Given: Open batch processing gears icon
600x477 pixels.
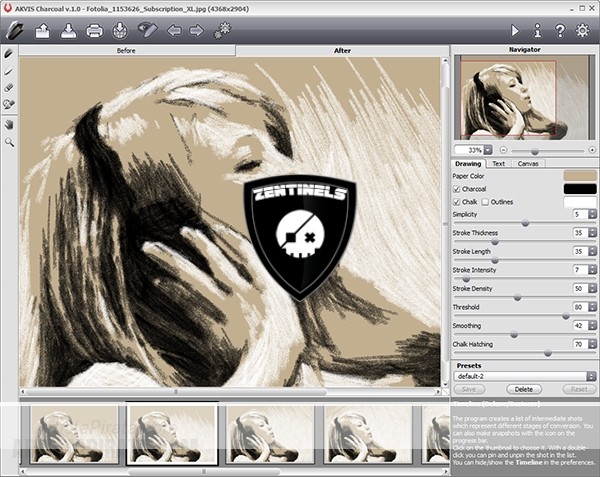Looking at the screenshot, I should point(222,30).
